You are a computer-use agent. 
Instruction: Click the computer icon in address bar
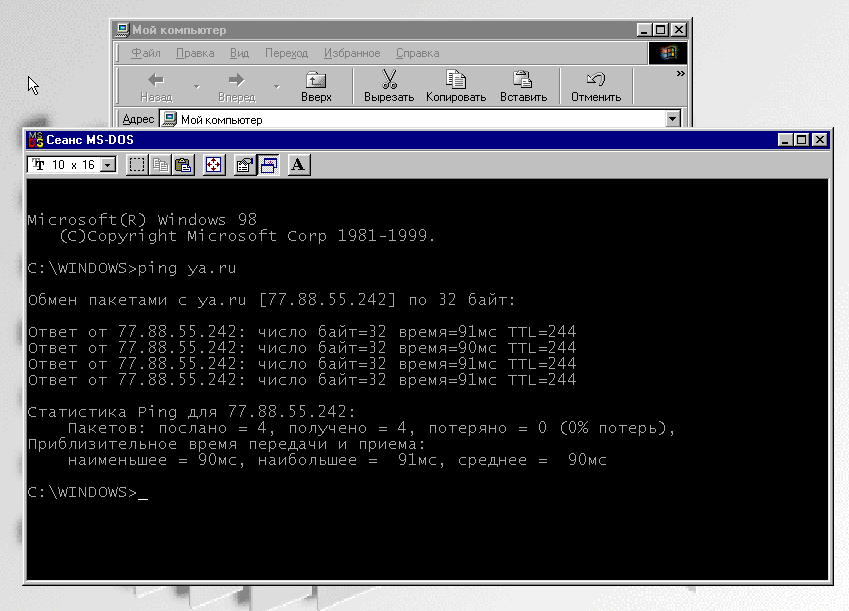click(169, 119)
